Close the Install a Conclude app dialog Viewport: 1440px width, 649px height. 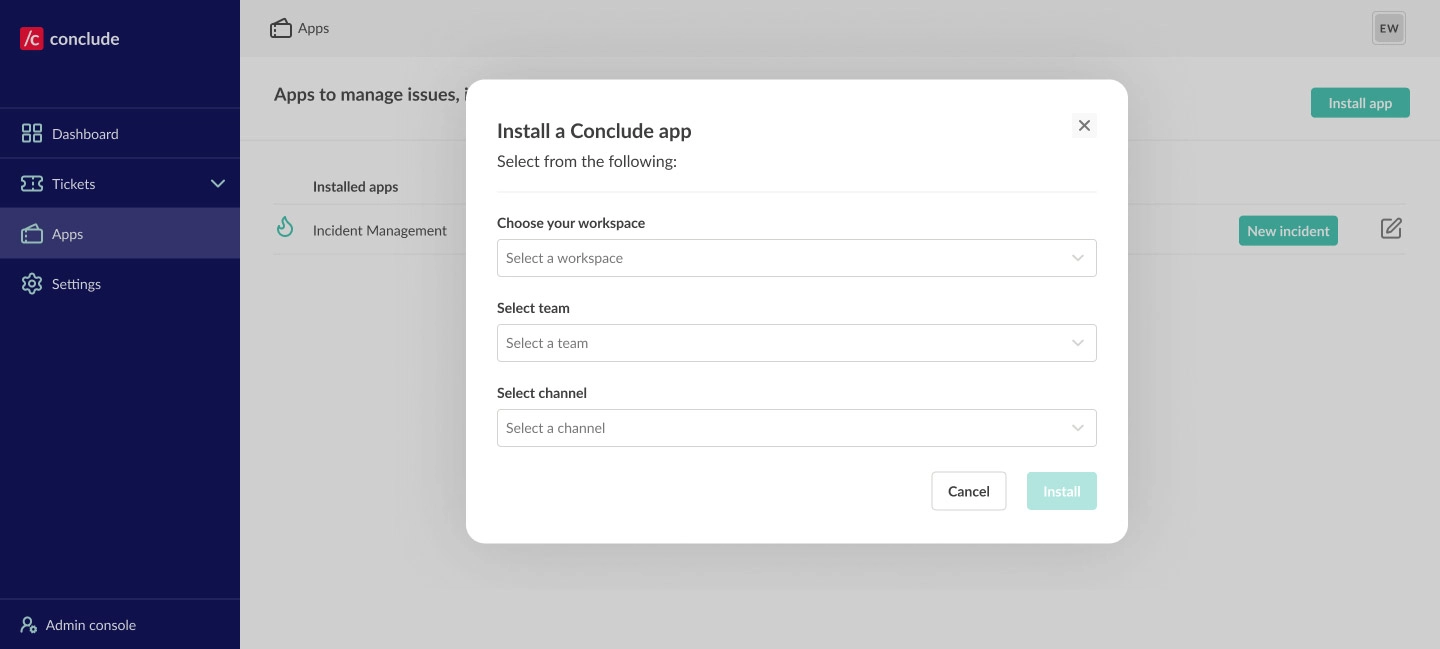point(1084,126)
